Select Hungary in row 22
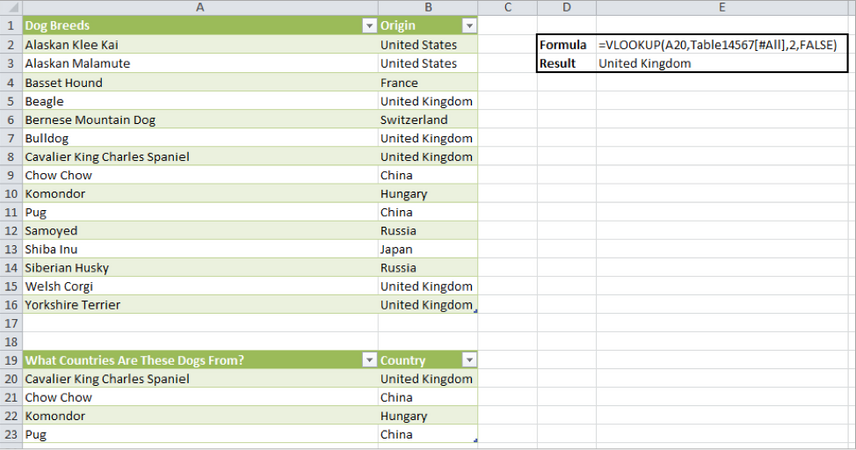Screen dimensions: 856x450 click(428, 416)
